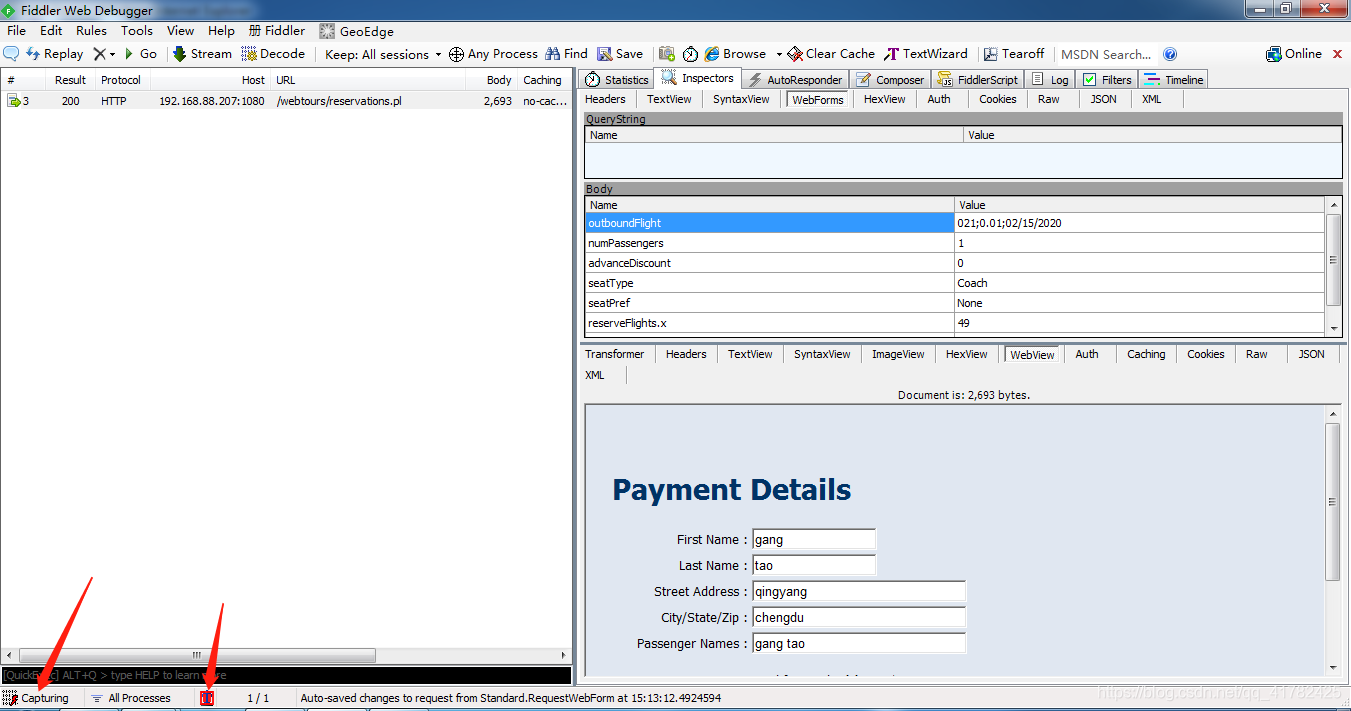The height and width of the screenshot is (711, 1351).
Task: Open the File menu
Action: 17,31
